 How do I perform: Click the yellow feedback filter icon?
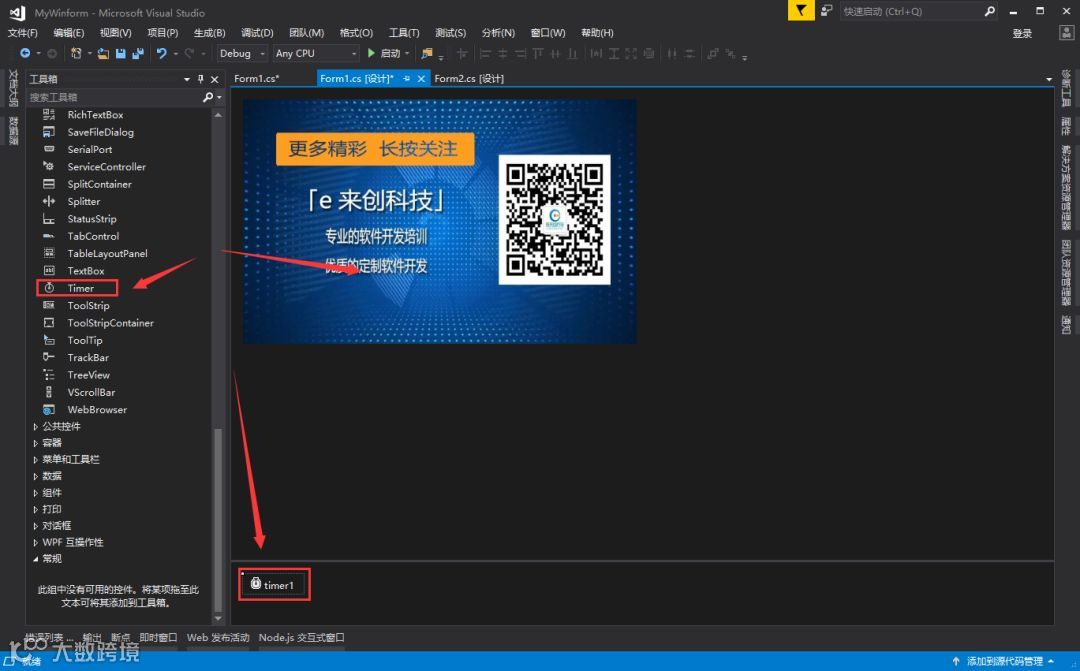[x=801, y=10]
